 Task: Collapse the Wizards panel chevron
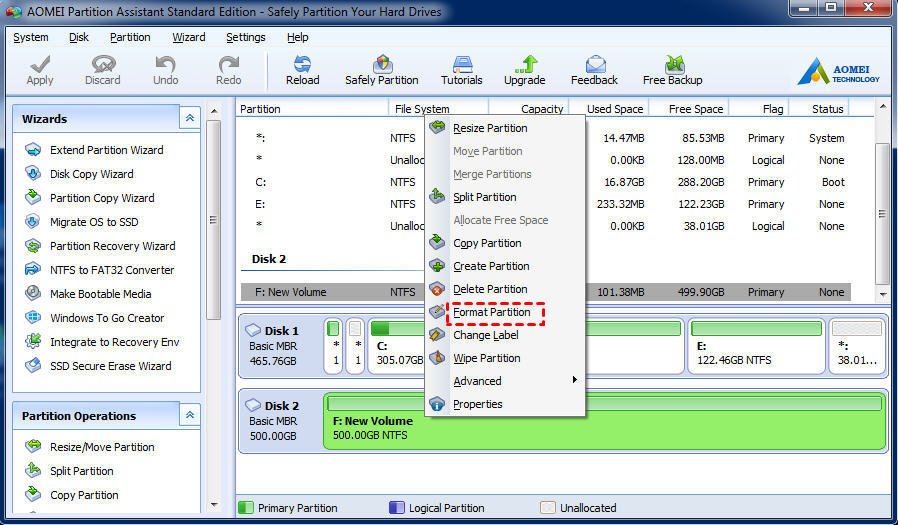click(x=190, y=119)
